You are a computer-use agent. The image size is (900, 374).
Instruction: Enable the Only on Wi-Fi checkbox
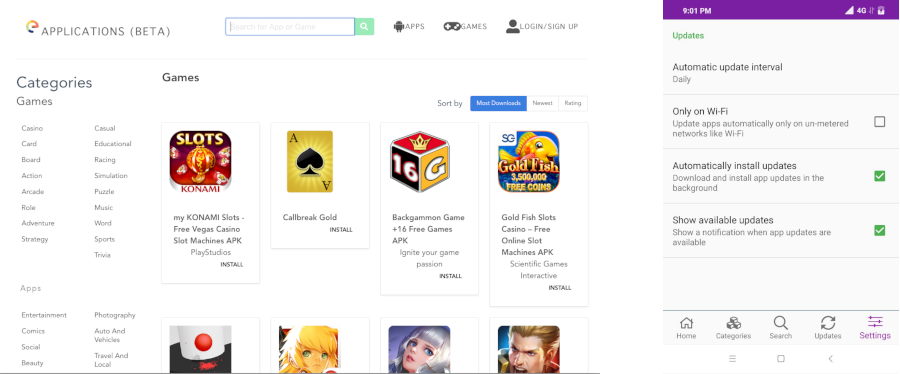click(879, 122)
